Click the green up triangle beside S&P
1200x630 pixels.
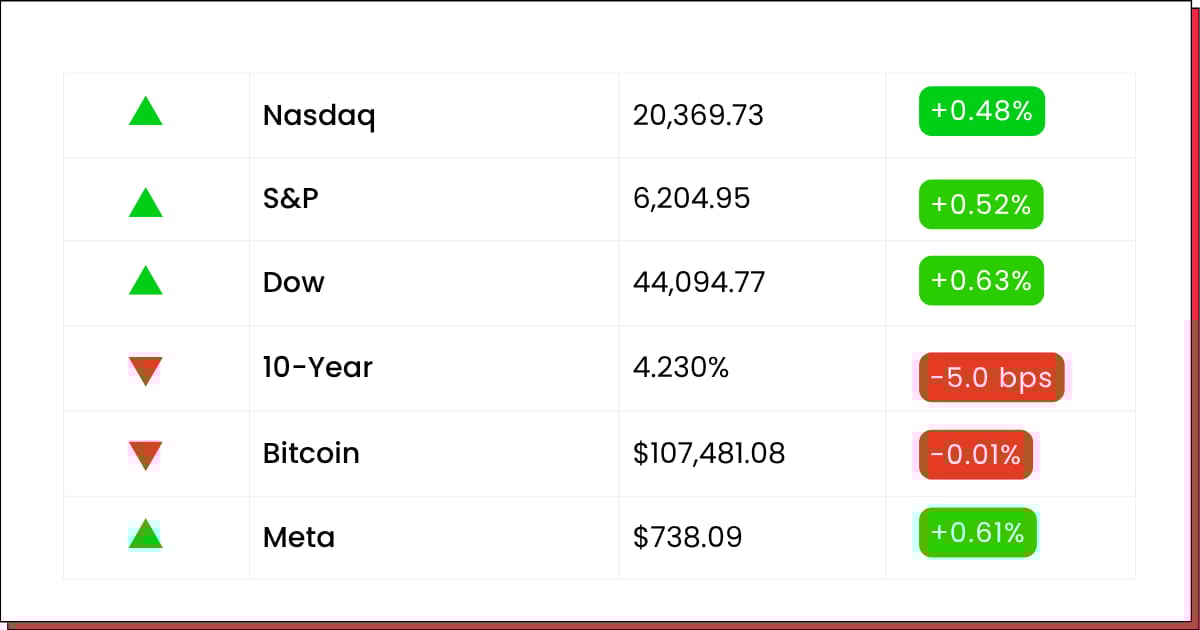145,203
